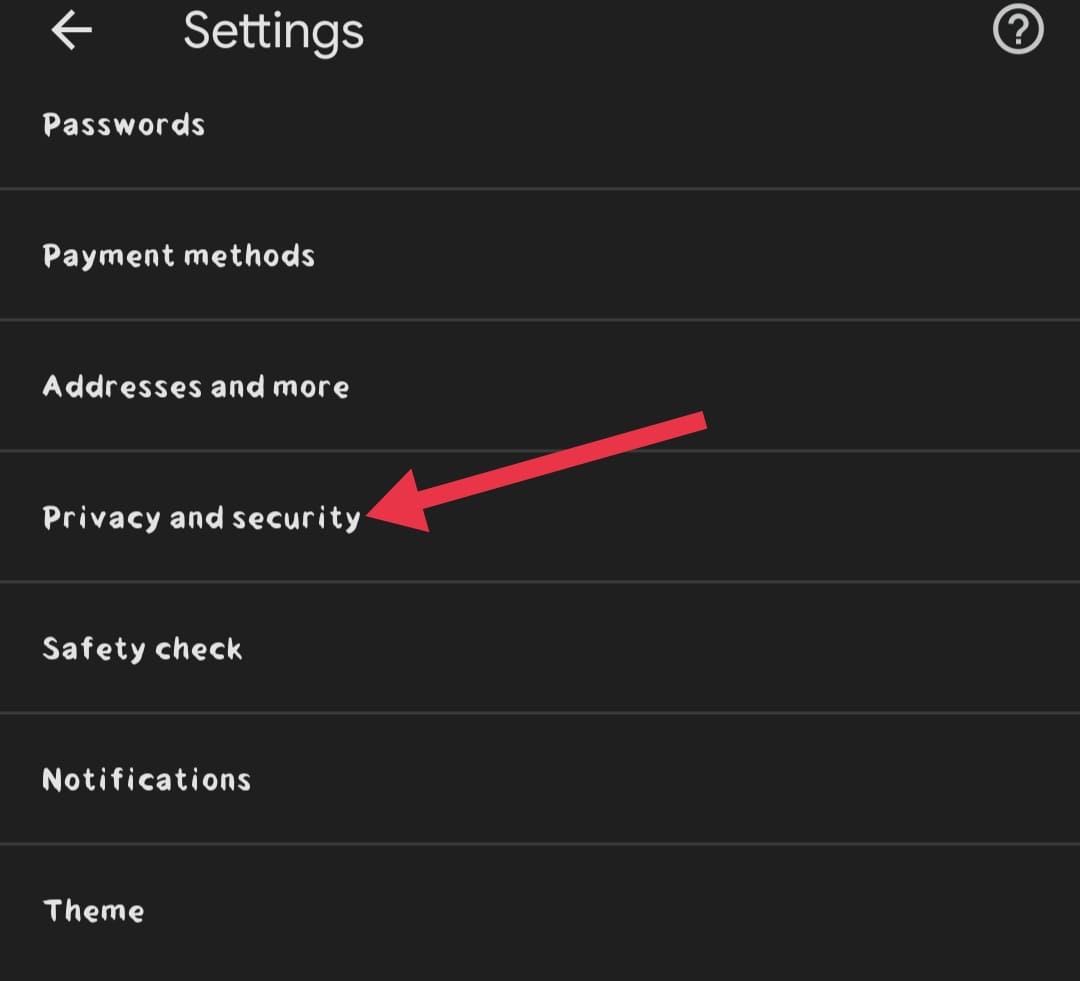This screenshot has width=1080, height=981.
Task: Select Theme to change appearance
Action: point(93,910)
